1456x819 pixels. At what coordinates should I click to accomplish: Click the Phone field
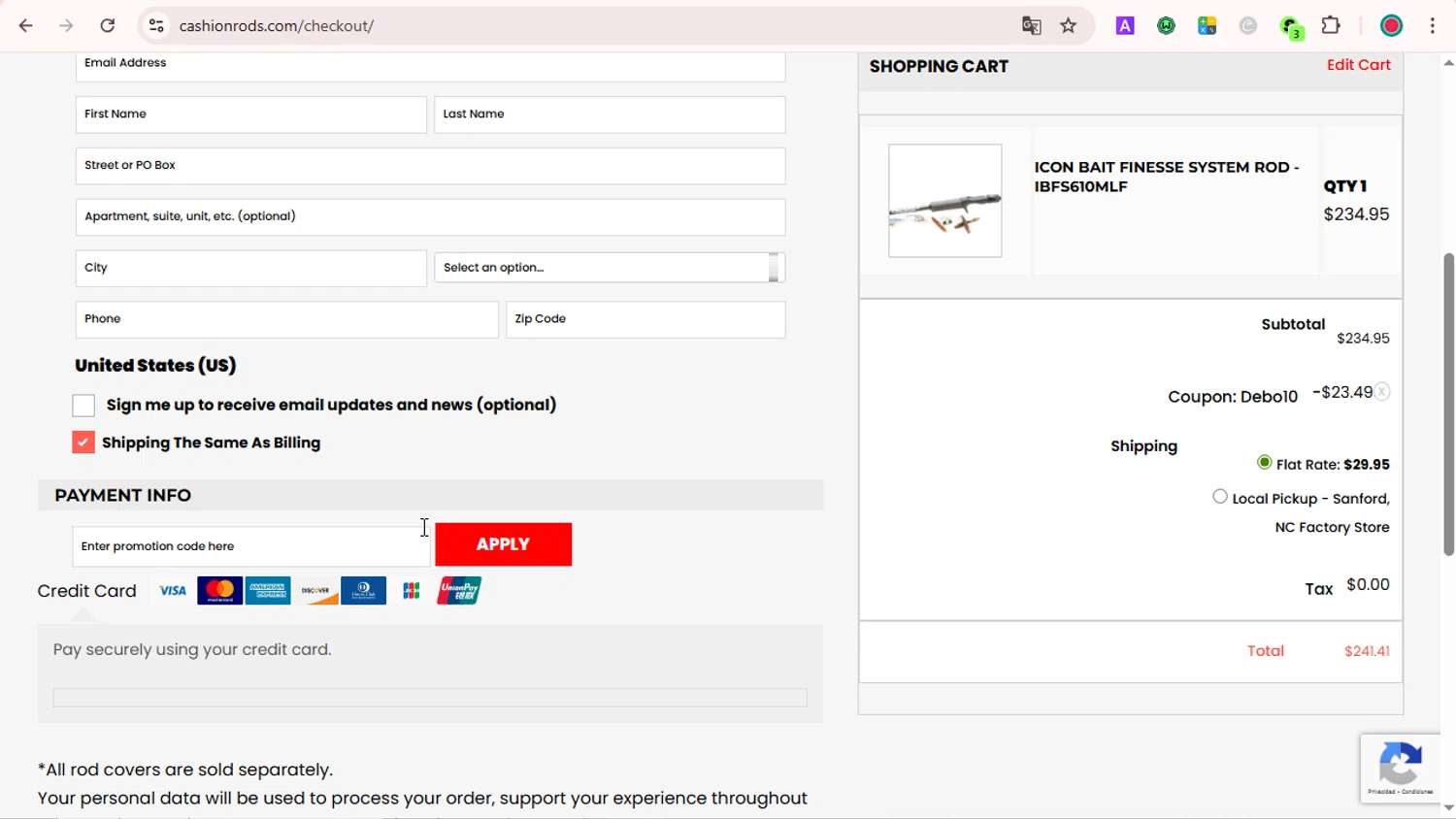pos(287,320)
